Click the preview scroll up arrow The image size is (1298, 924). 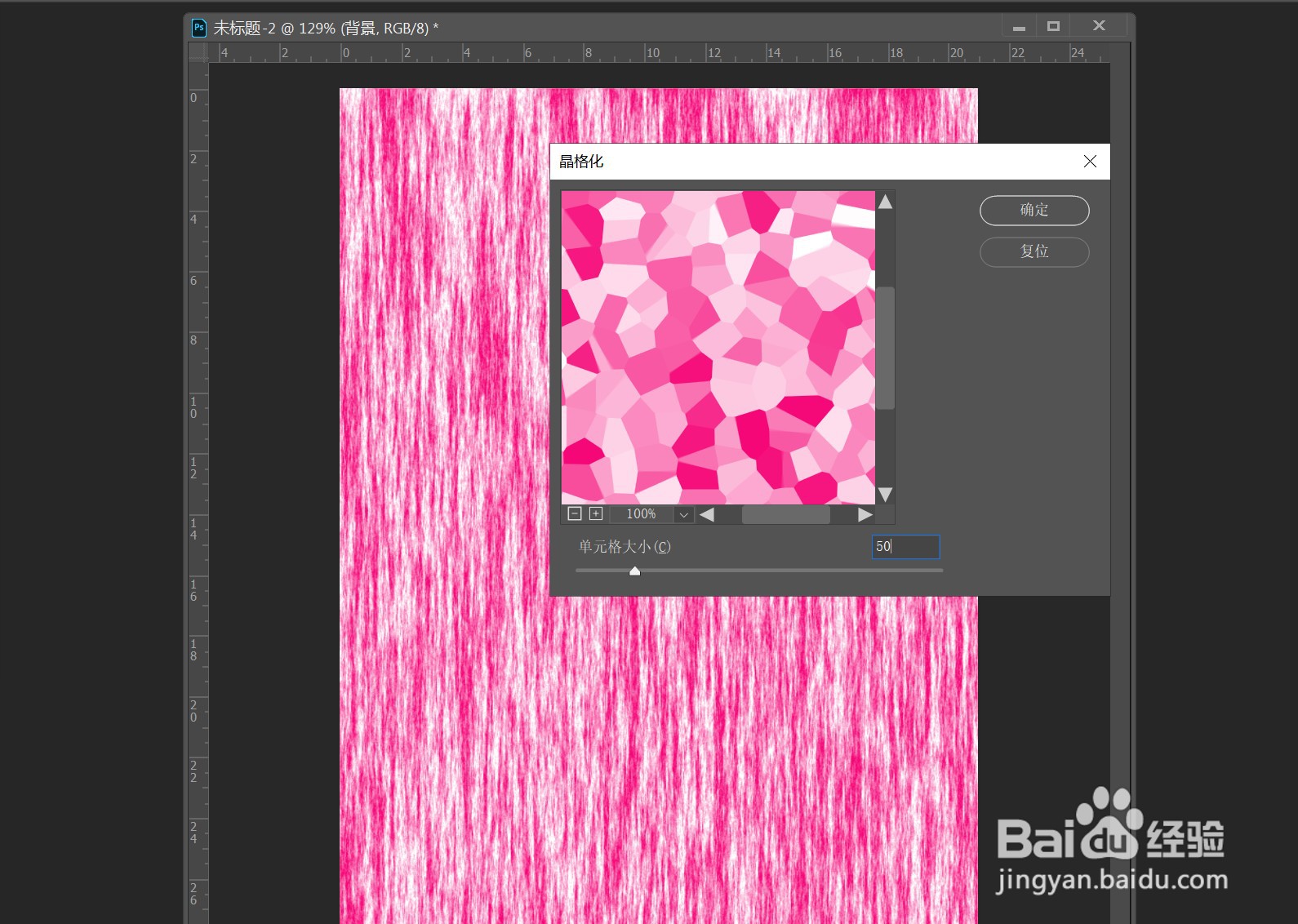tap(885, 202)
